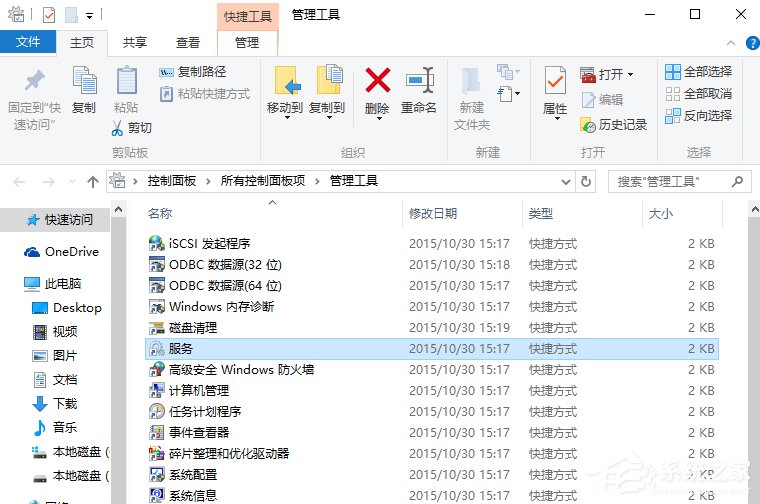The image size is (760, 504).
Task: Click the blue Help question mark icon
Action: (x=753, y=43)
